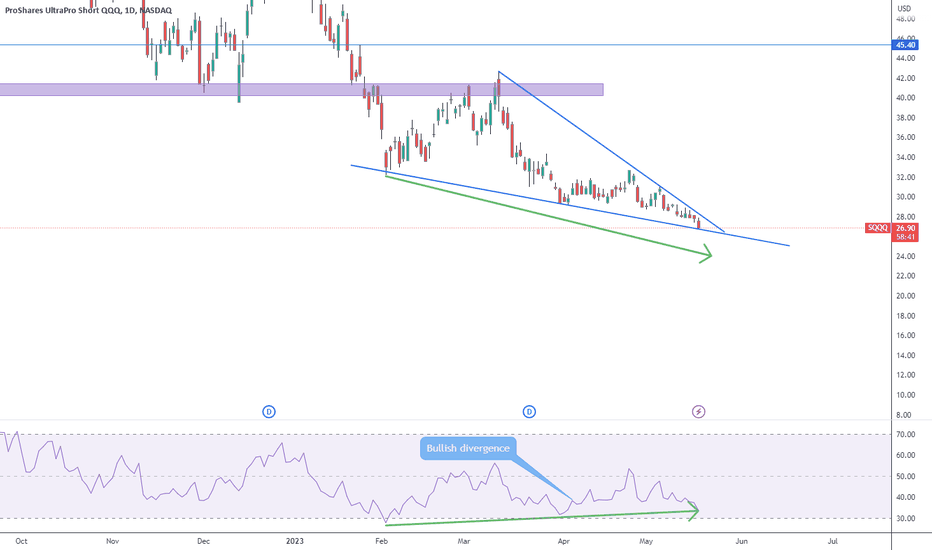Click the 'Dec' date axis label

click(x=204, y=541)
